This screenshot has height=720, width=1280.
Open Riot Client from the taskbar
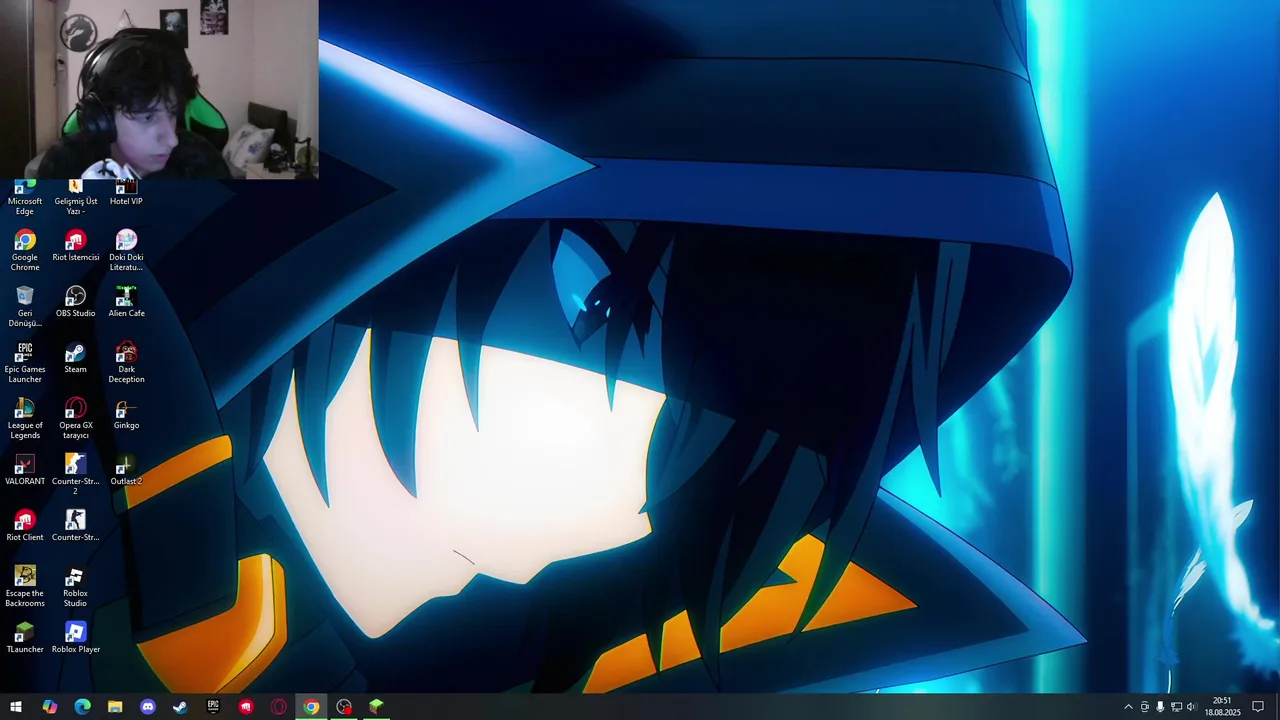pos(246,707)
